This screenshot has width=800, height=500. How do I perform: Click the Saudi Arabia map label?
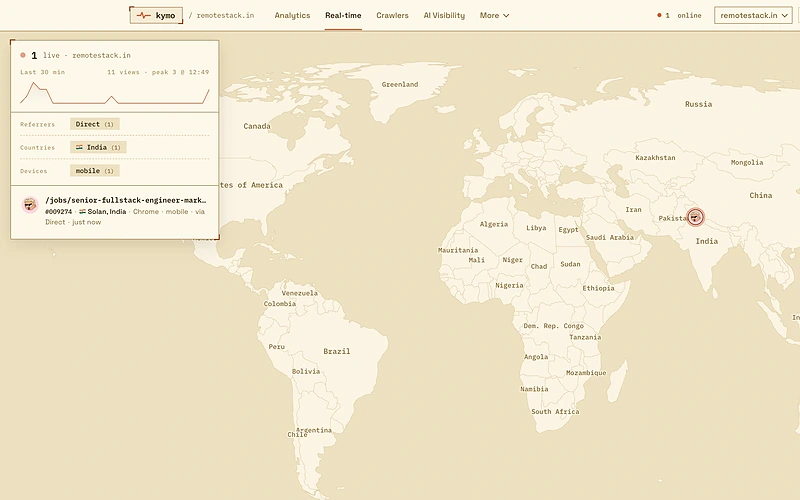click(x=610, y=237)
